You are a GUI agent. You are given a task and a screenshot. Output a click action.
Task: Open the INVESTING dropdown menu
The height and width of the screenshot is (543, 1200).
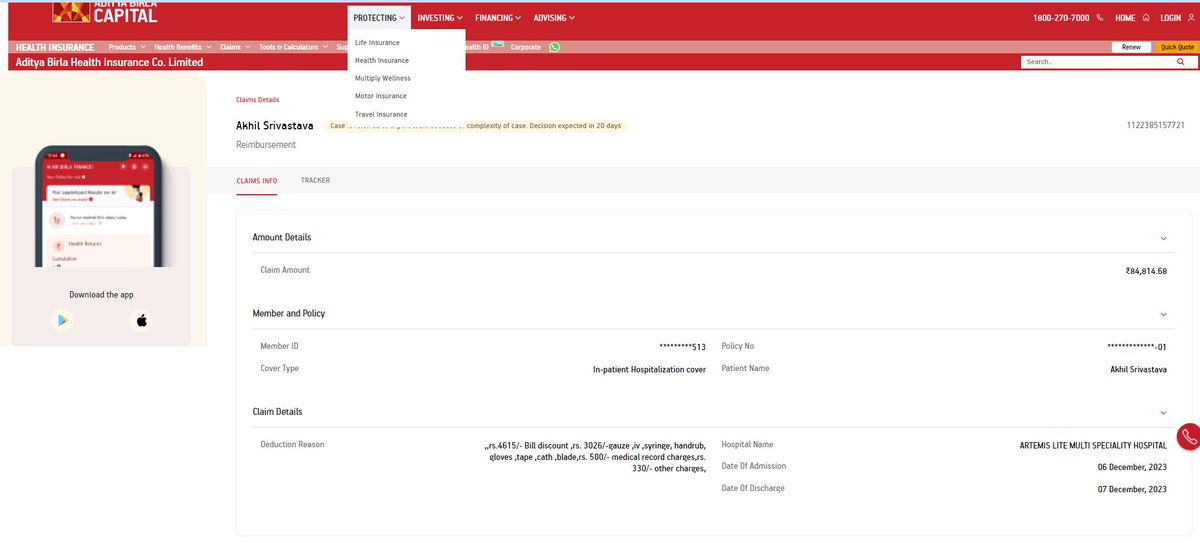click(440, 18)
